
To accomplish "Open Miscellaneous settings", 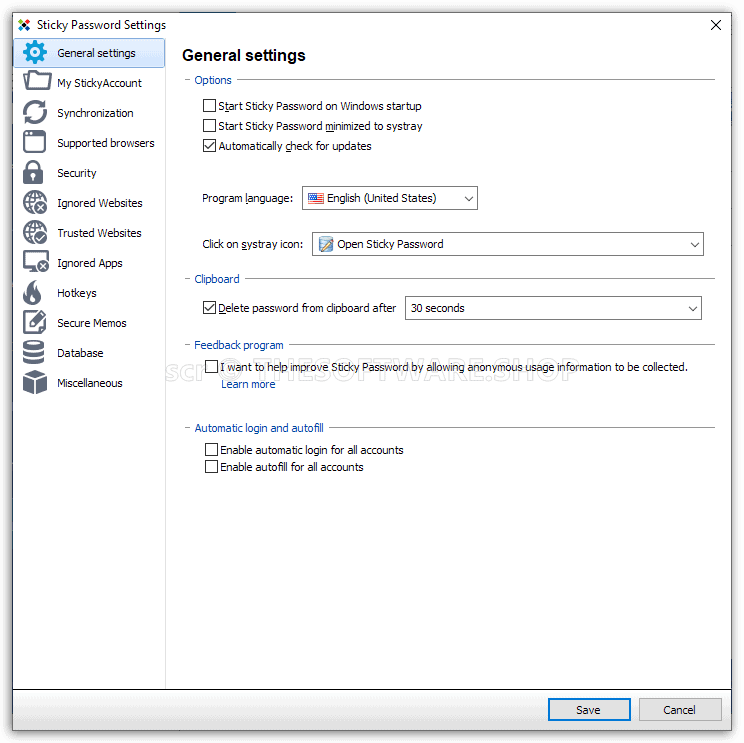I will pos(89,382).
